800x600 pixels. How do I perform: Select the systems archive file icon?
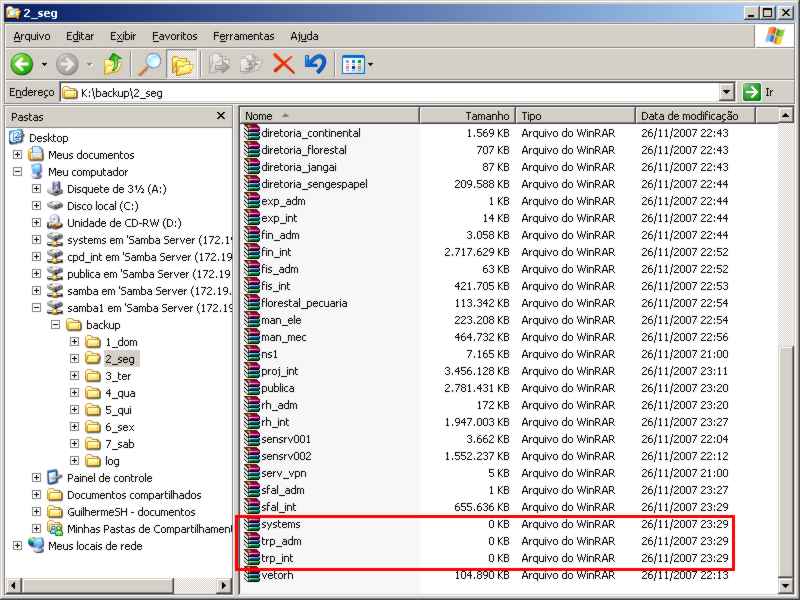[252, 524]
